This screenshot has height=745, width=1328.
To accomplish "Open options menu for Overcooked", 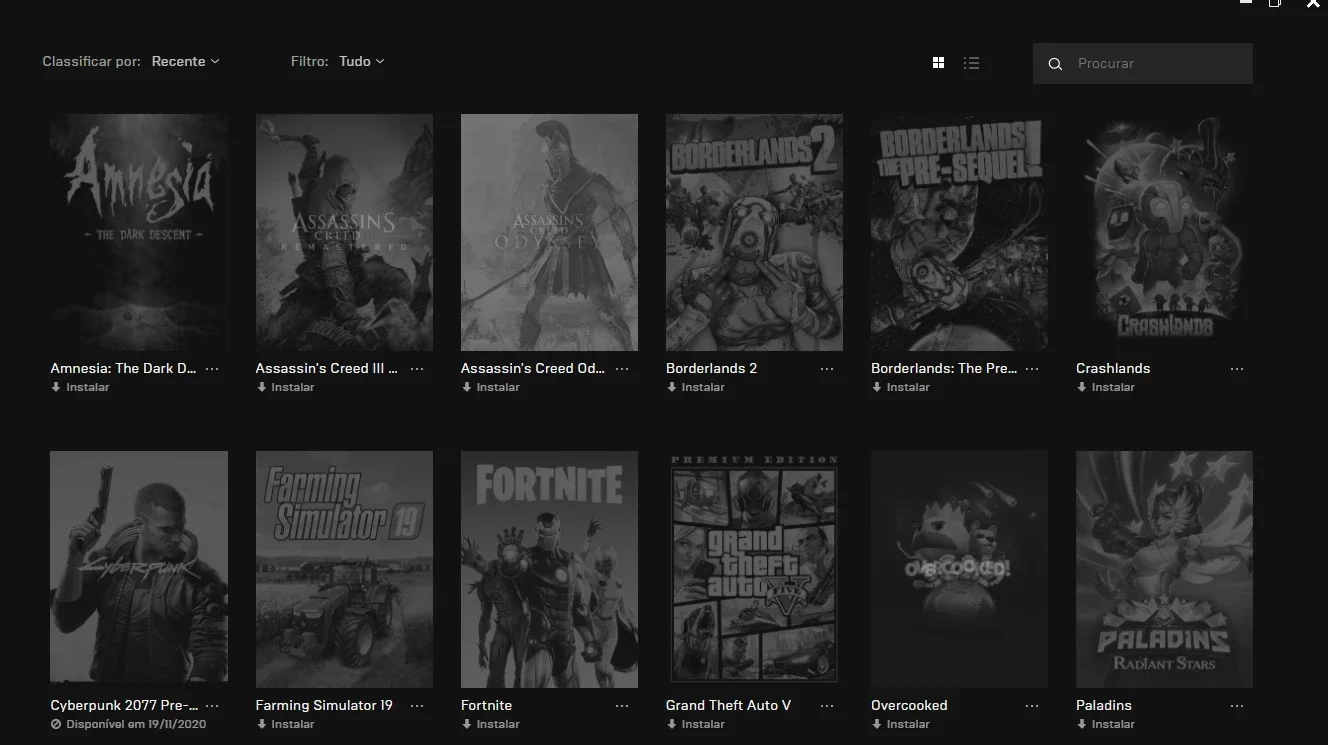I will [x=1032, y=706].
